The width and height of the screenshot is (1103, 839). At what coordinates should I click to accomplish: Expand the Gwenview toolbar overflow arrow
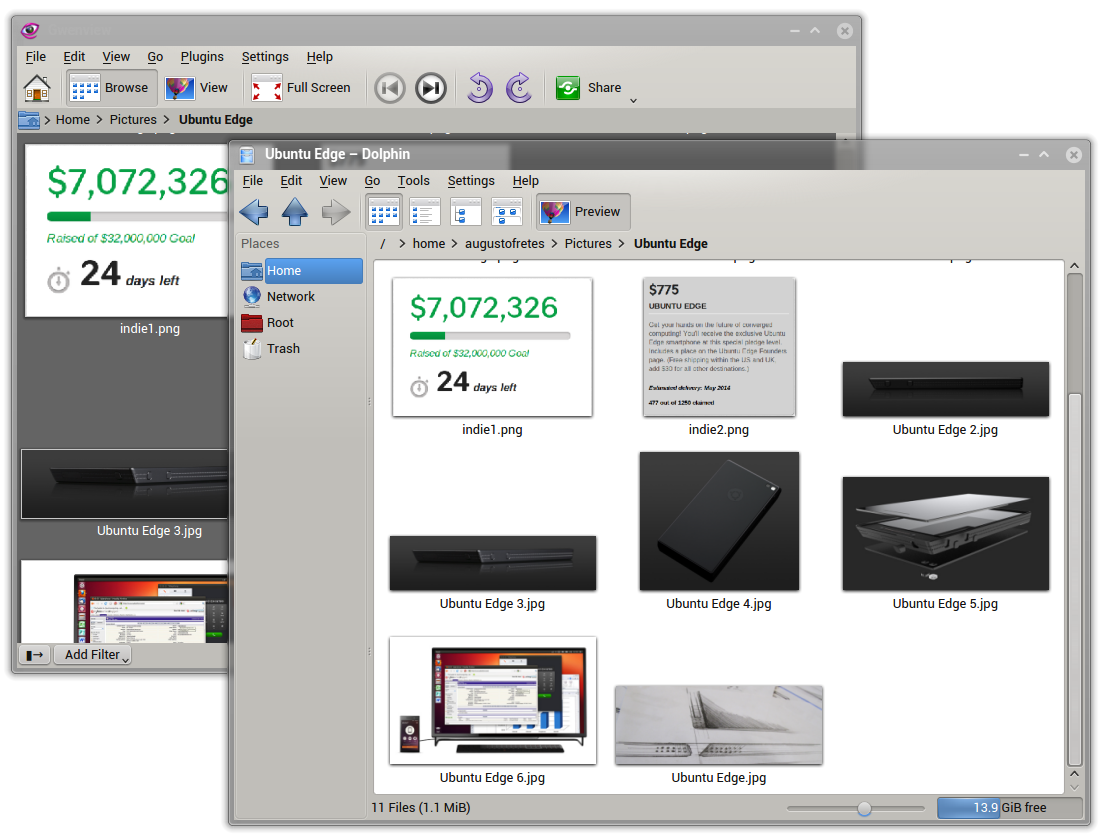point(633,101)
